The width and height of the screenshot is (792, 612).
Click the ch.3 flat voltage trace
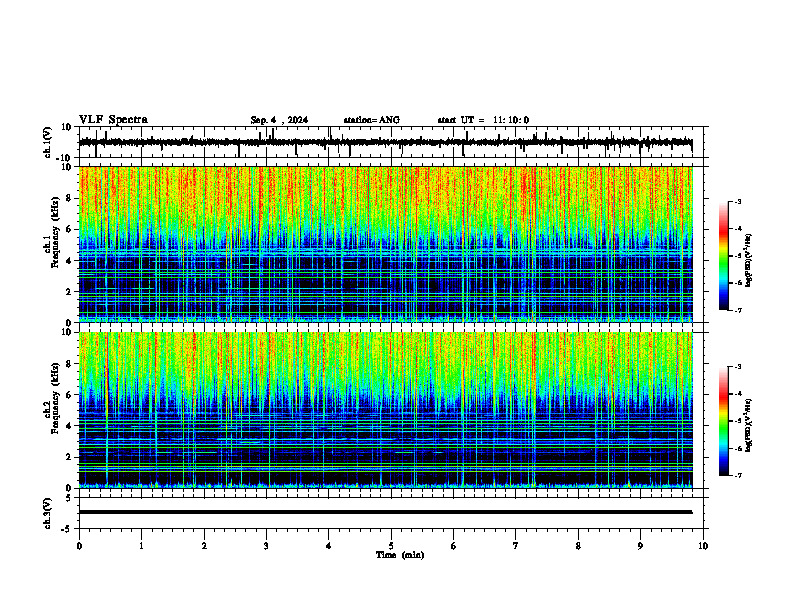tap(385, 512)
